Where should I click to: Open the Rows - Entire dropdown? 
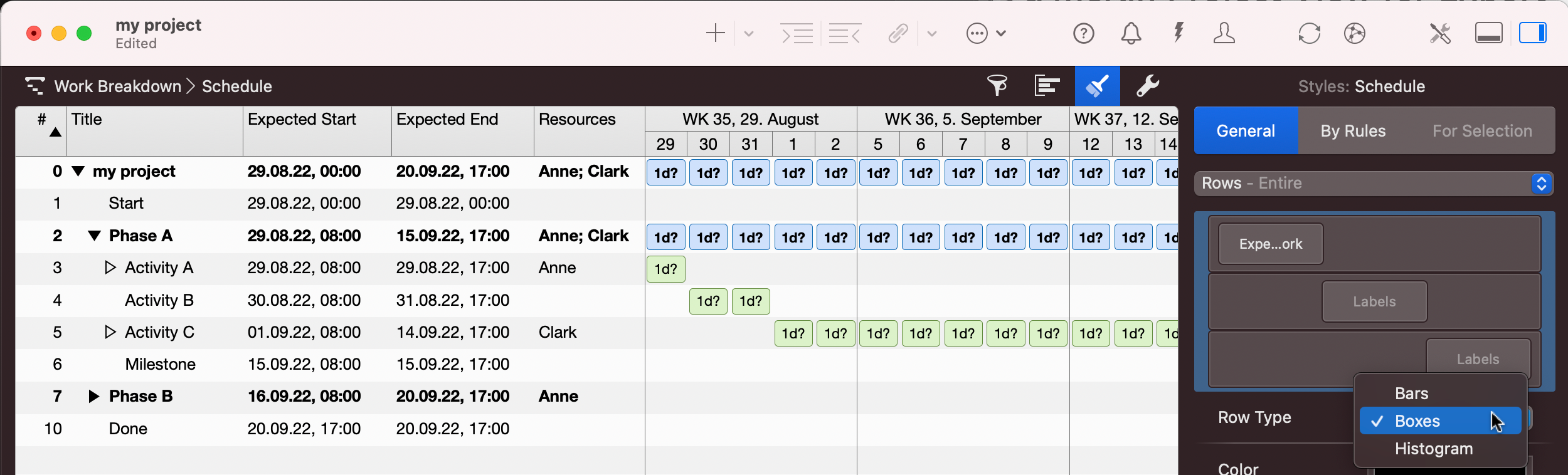1373,184
